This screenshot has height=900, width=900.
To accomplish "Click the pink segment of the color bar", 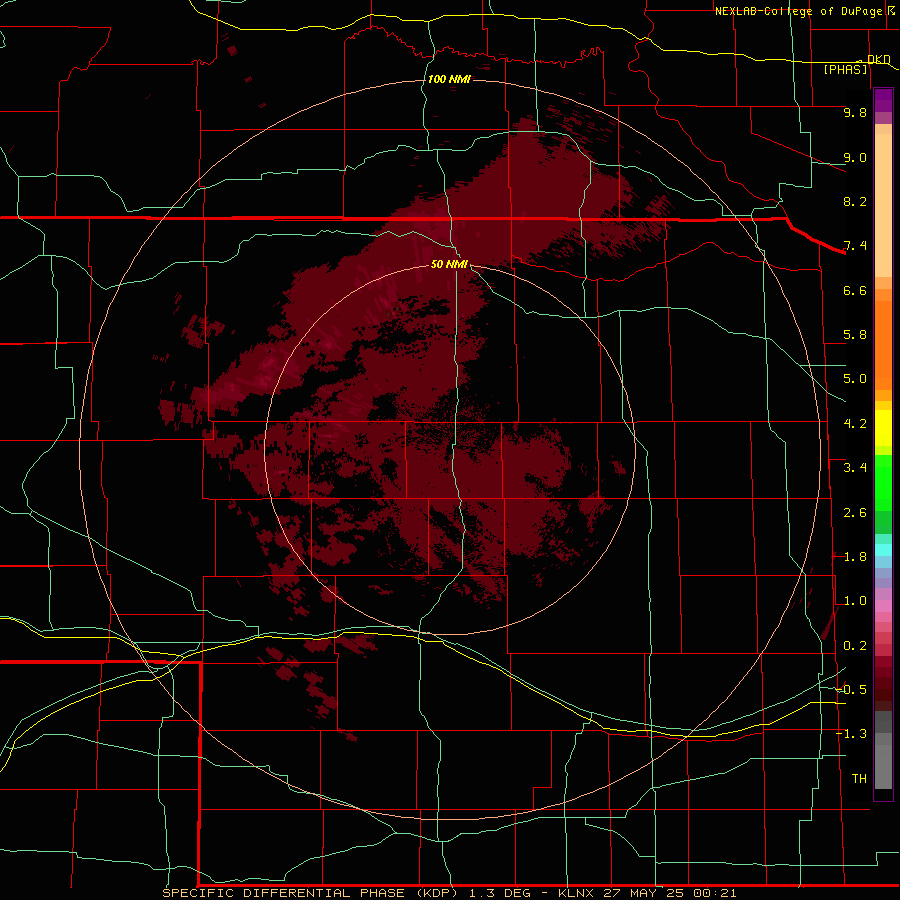I will click(x=883, y=606).
